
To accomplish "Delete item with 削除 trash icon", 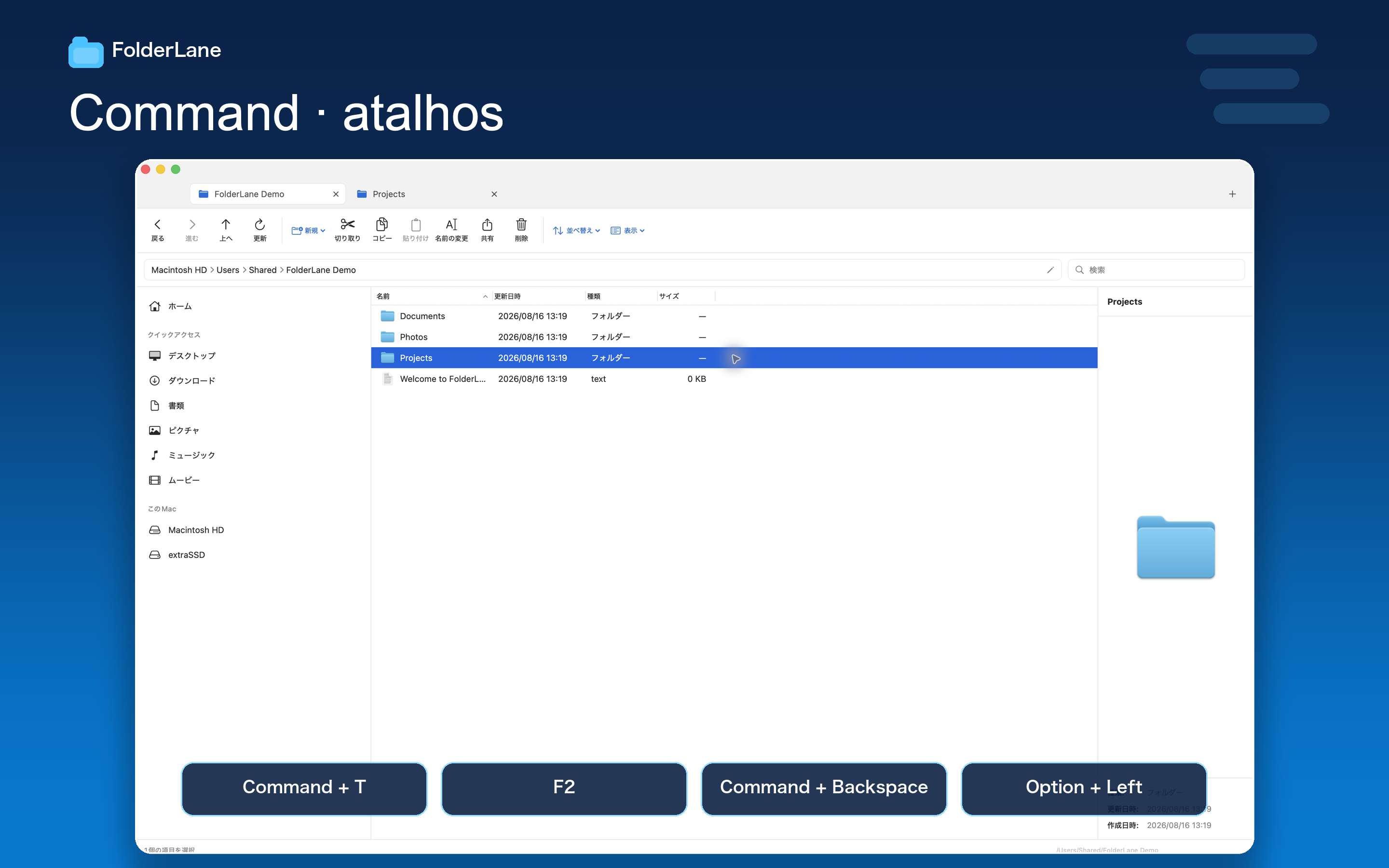I will [521, 230].
